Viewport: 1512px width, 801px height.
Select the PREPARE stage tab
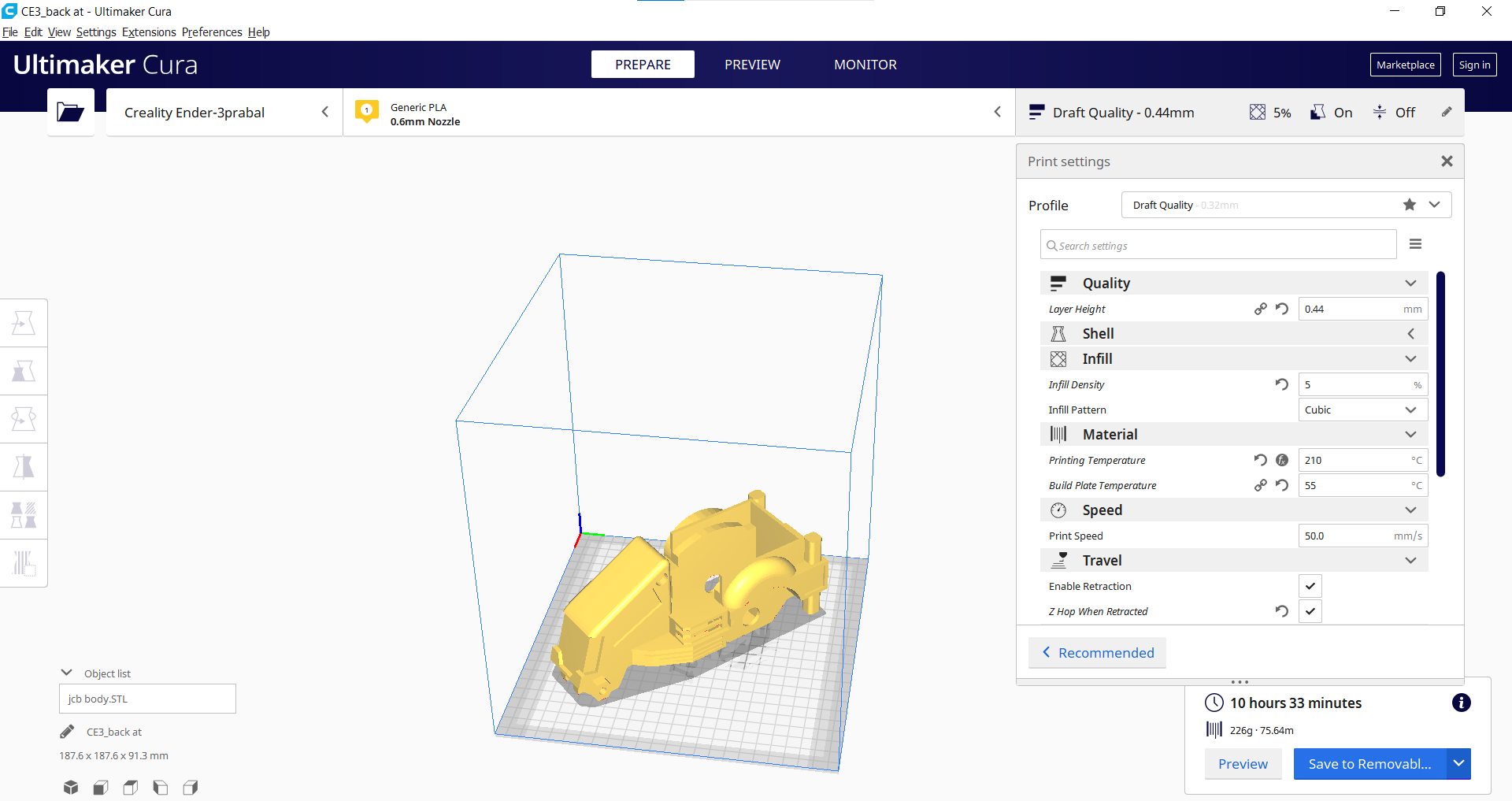pos(643,65)
